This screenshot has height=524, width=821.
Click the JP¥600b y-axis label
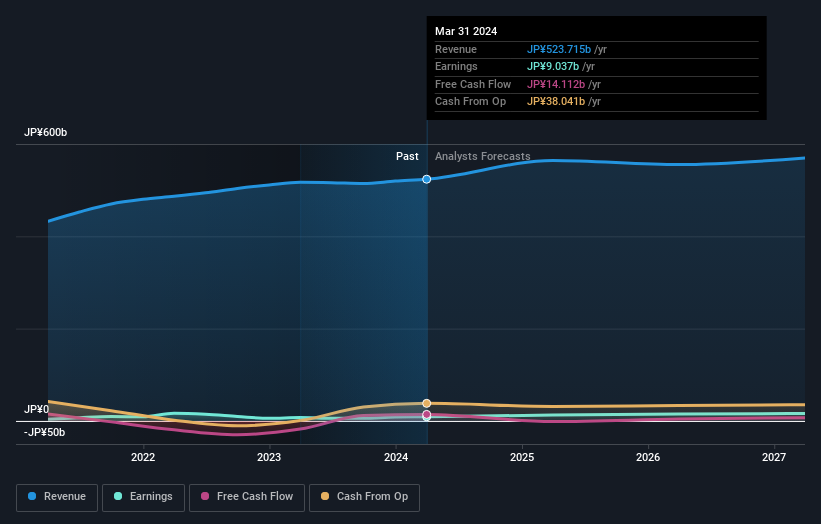(46, 132)
